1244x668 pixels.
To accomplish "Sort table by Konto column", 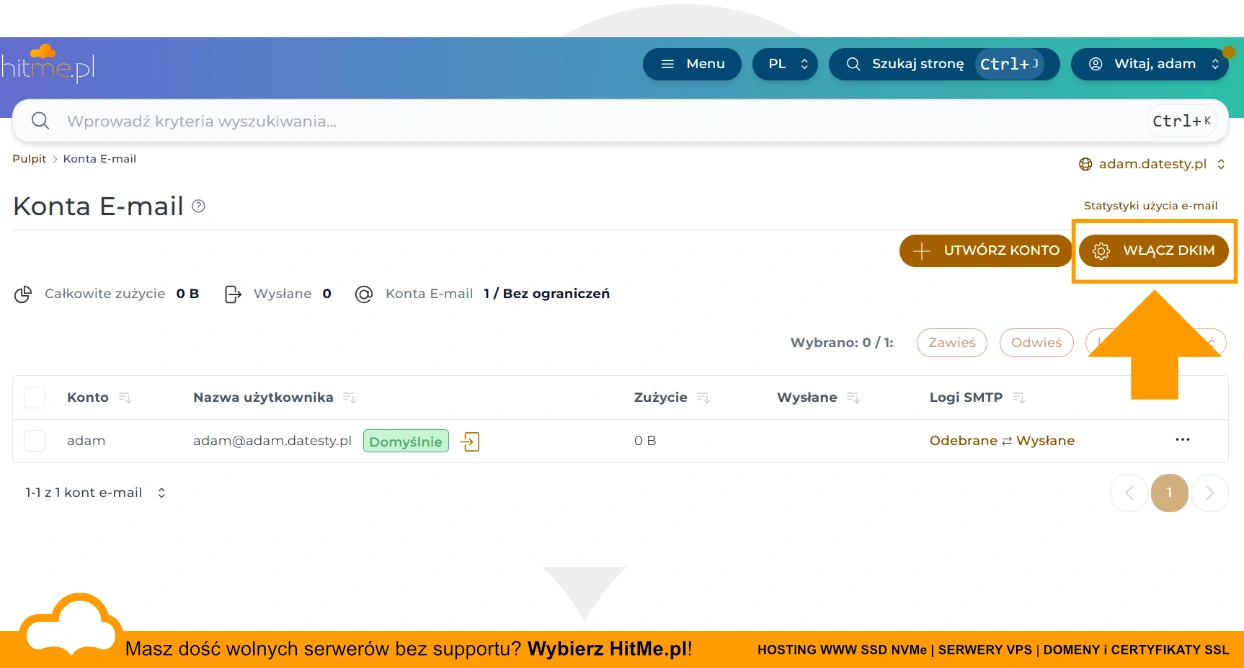I will pos(99,397).
